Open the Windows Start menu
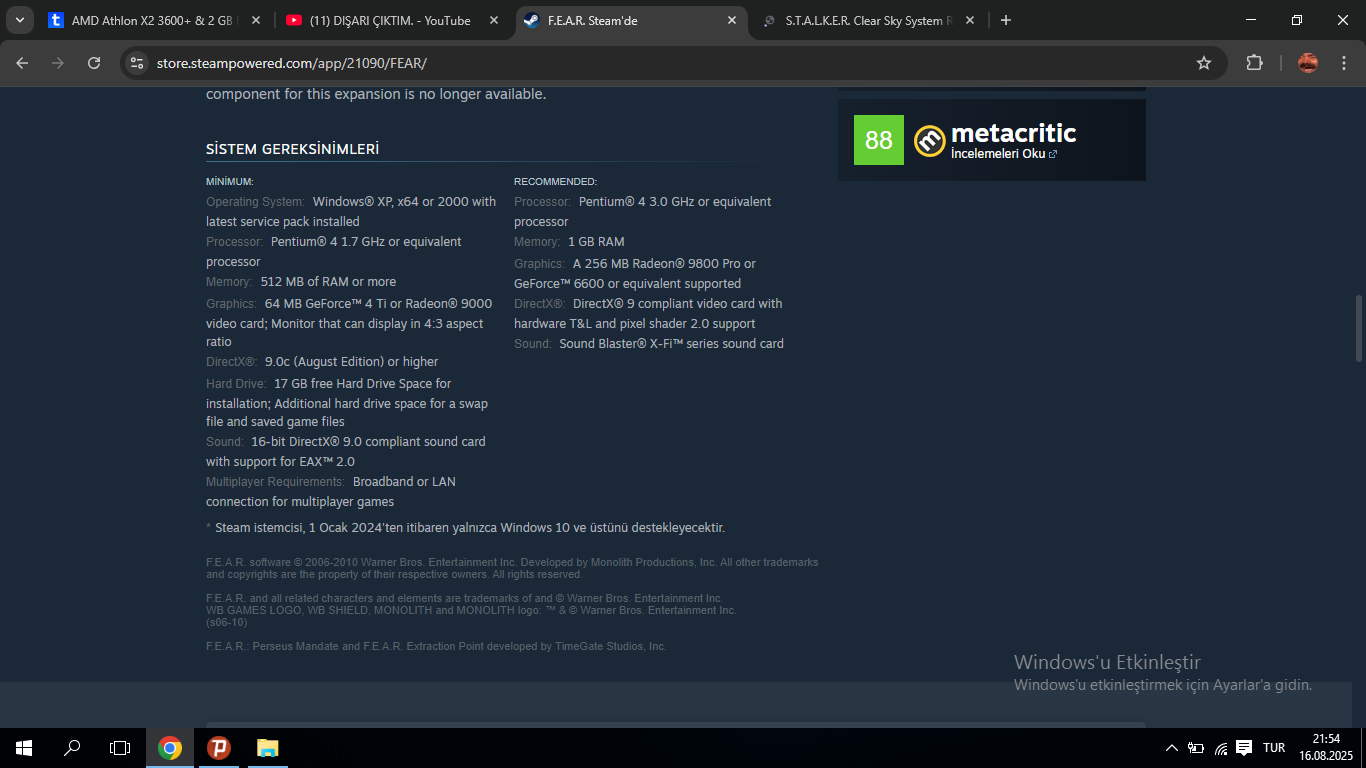The image size is (1366, 768). pos(23,748)
